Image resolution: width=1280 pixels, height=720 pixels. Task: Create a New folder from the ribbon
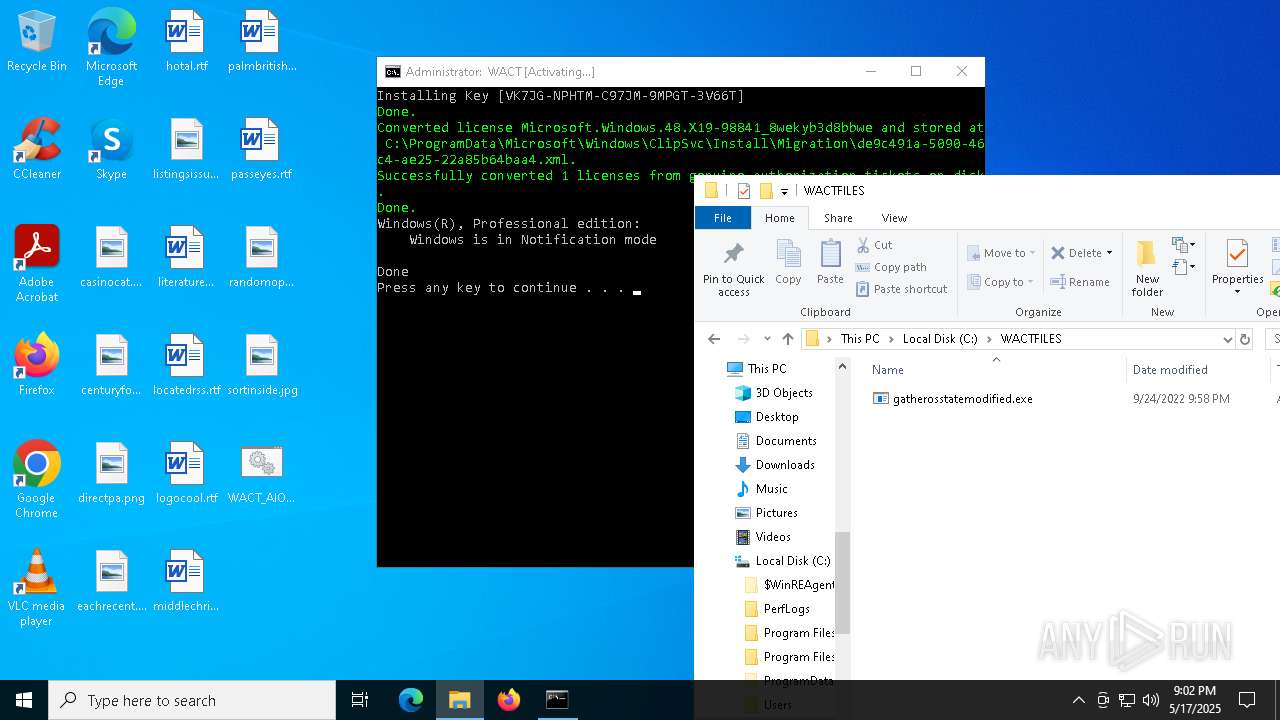(x=1147, y=268)
